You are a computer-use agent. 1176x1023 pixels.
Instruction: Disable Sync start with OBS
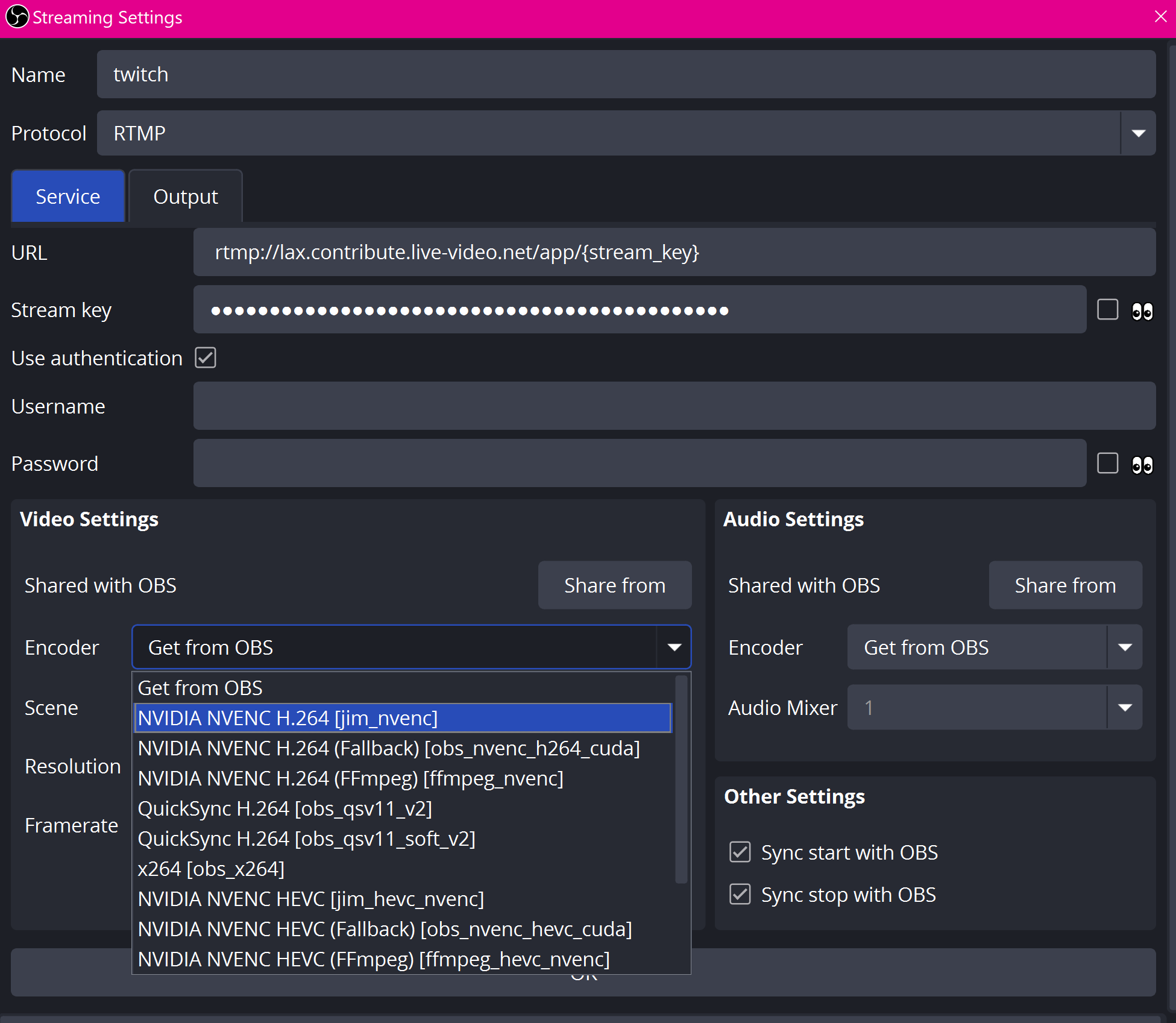(x=740, y=852)
